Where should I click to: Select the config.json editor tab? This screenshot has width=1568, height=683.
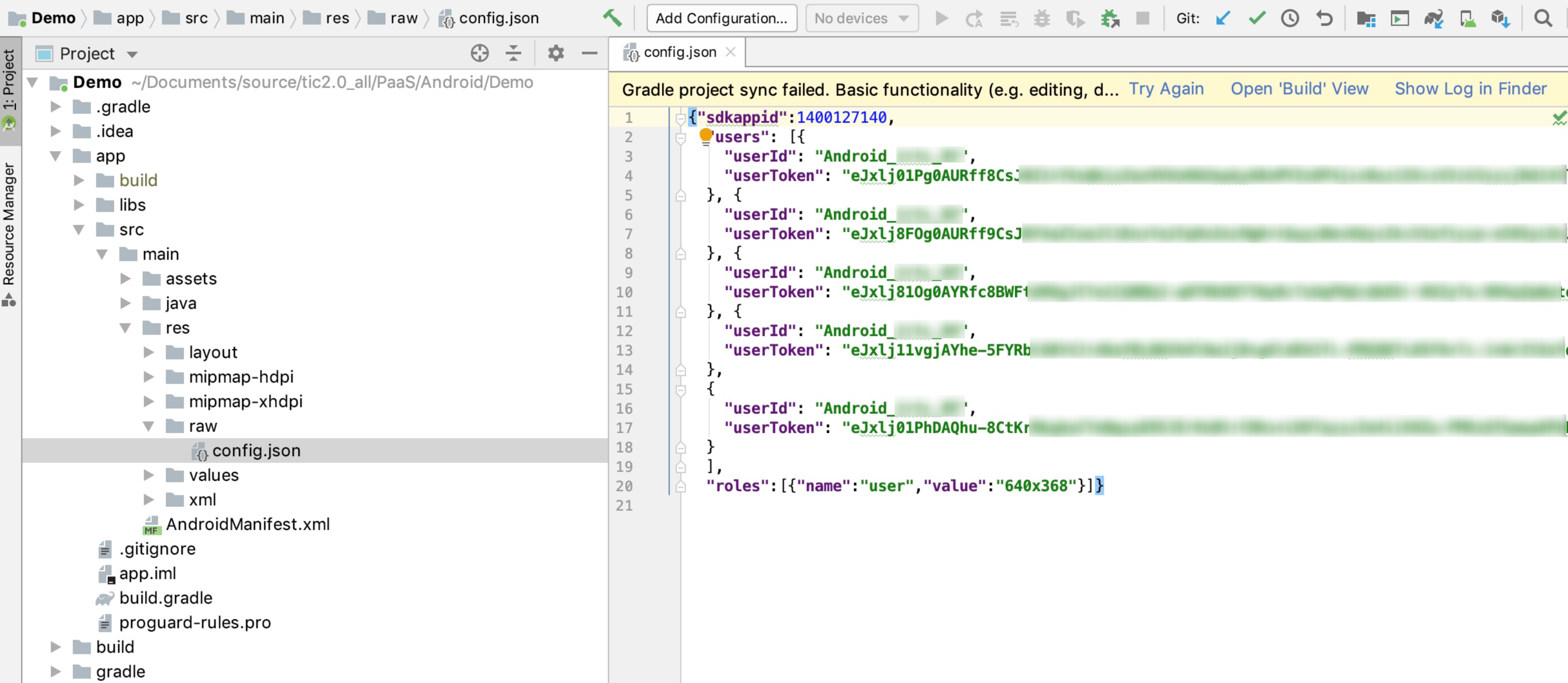(679, 52)
